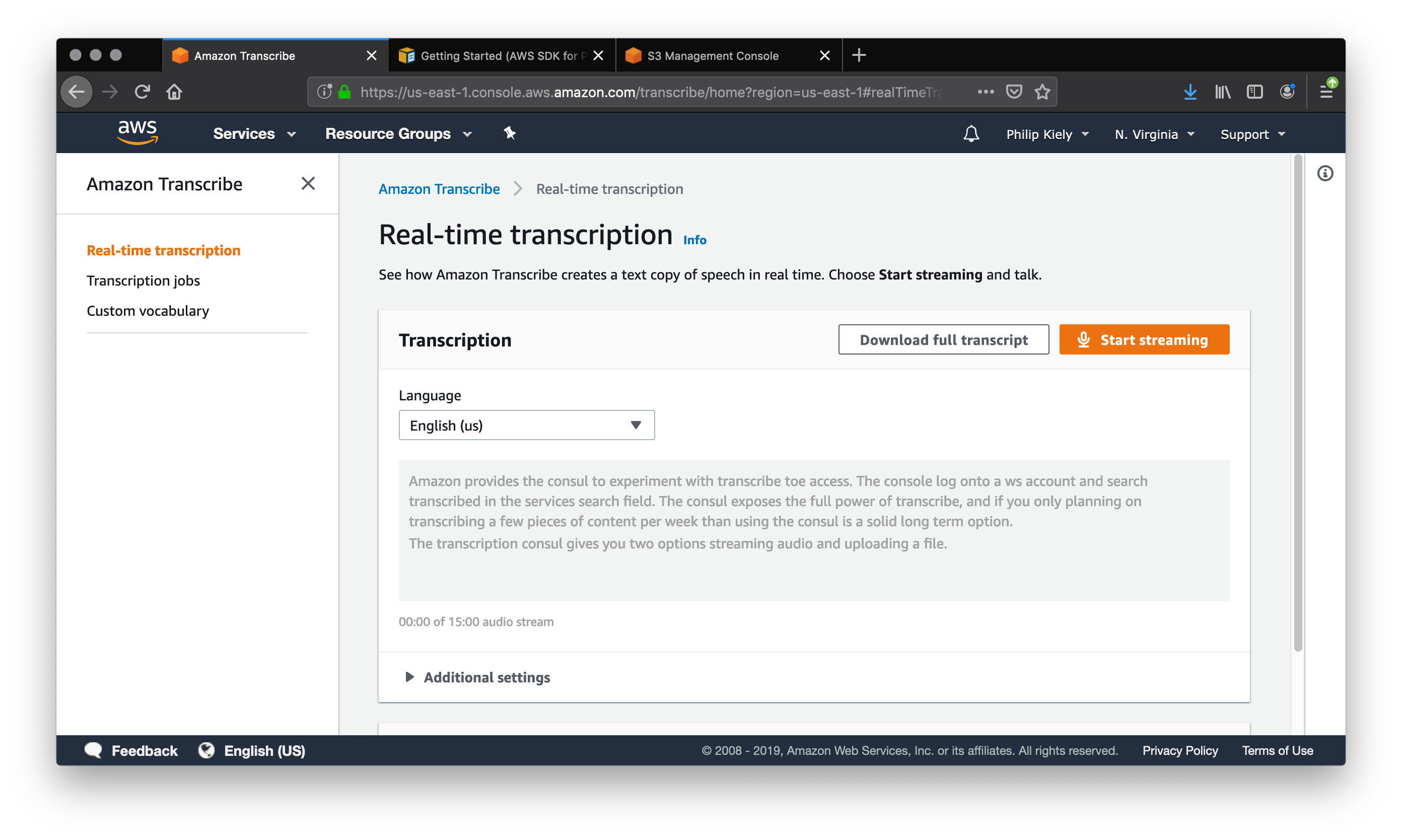Screen dimensions: 1402x840
Task: Open the Resource Groups dropdown
Action: pos(398,133)
